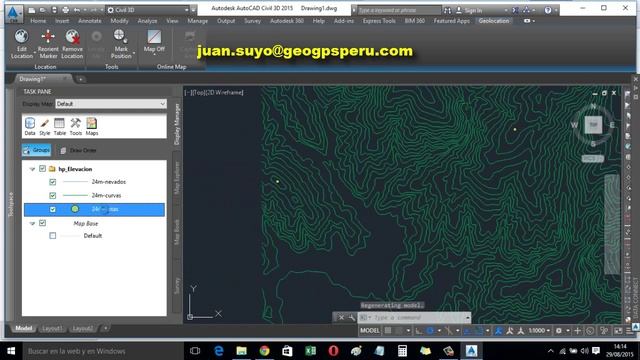Click the Map Off ribbon button
The height and width of the screenshot is (360, 640).
pyautogui.click(x=154, y=41)
